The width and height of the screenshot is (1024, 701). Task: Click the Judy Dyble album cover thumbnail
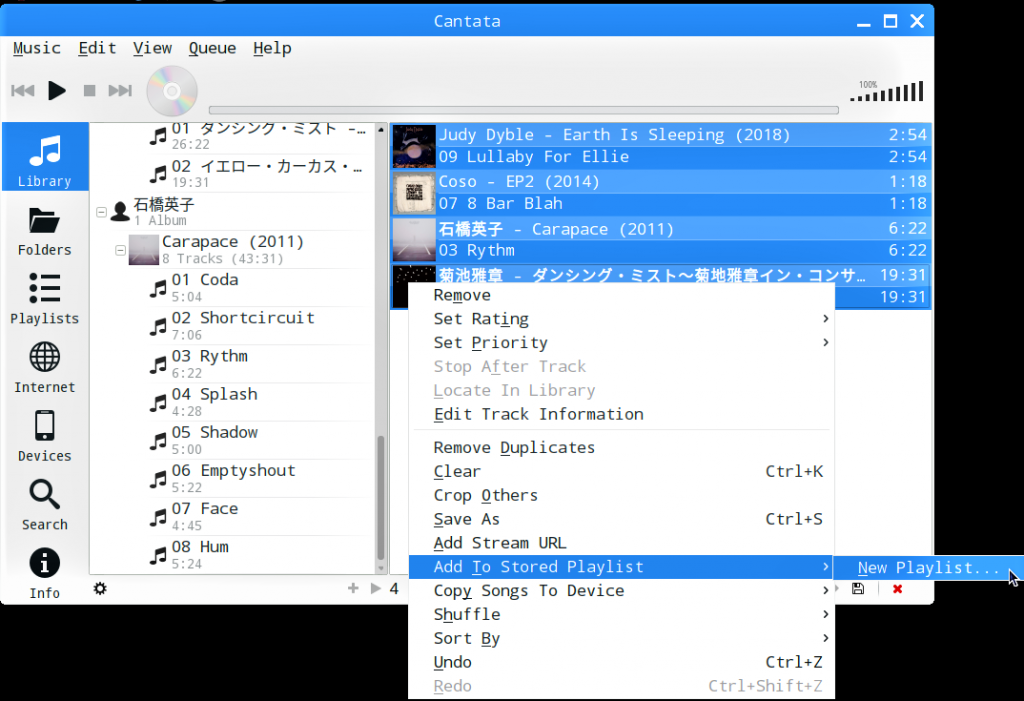coord(414,146)
